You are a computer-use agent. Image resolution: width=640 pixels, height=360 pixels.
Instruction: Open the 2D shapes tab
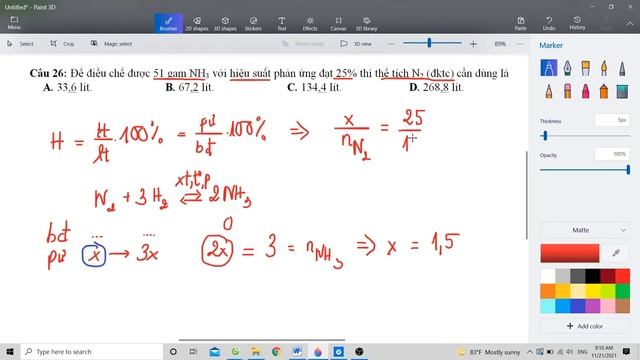pyautogui.click(x=197, y=23)
